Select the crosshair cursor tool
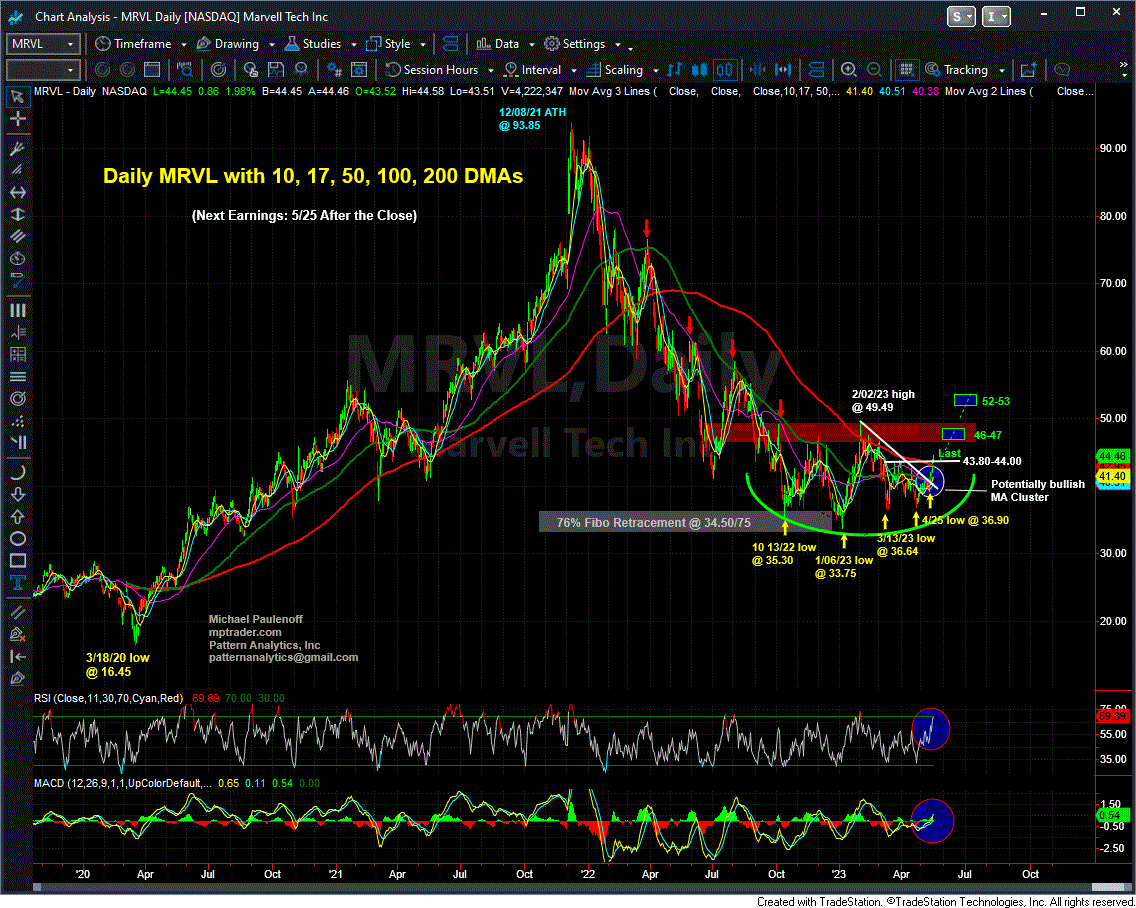The width and height of the screenshot is (1136, 908). coord(17,118)
